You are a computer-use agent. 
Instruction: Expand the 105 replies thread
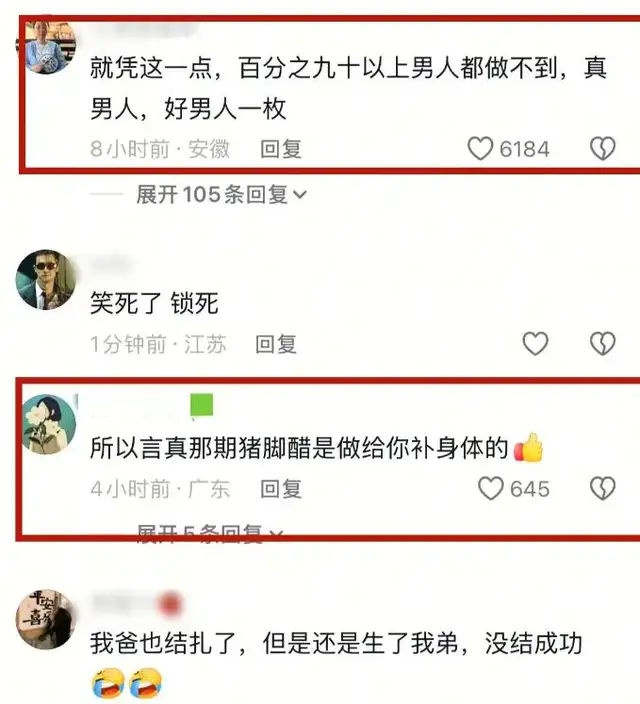[x=221, y=195]
